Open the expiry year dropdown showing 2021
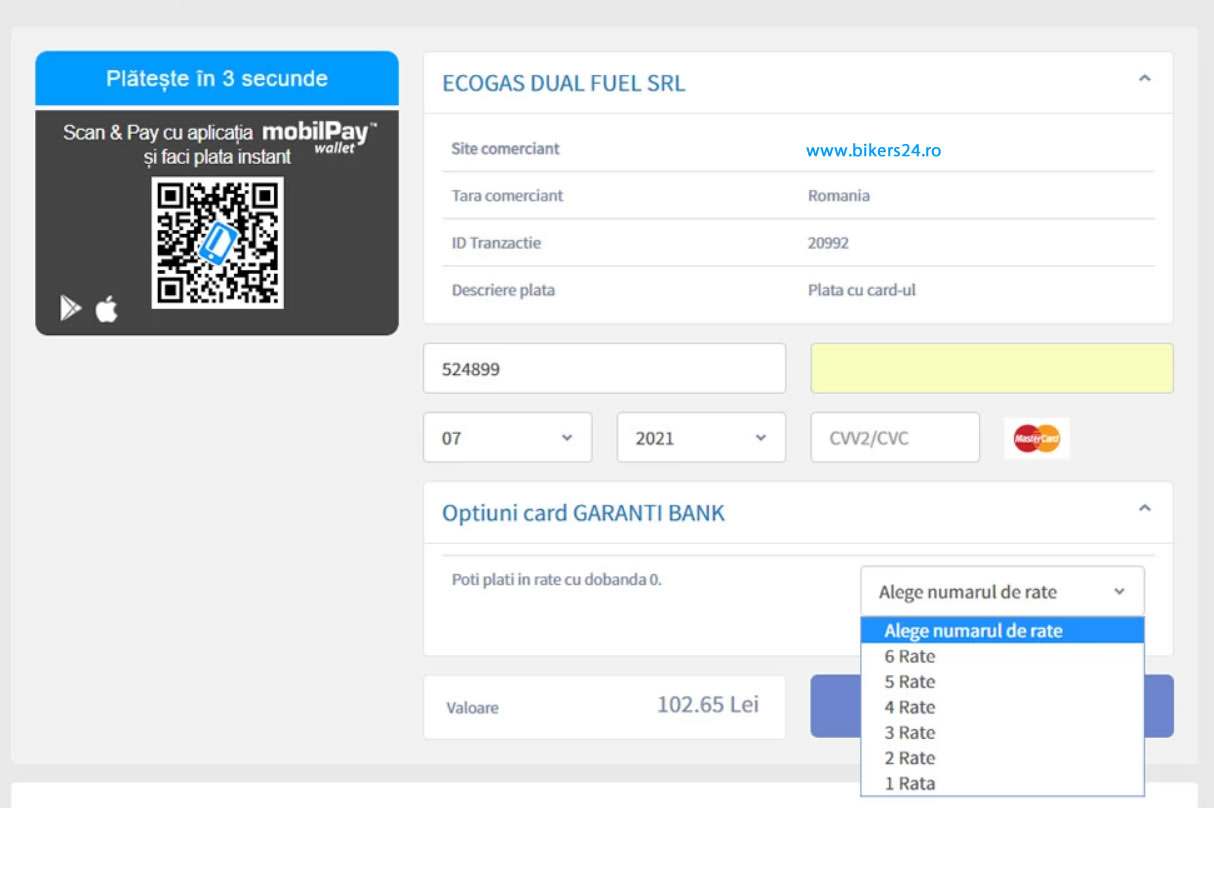The height and width of the screenshot is (883, 1214). click(x=701, y=438)
